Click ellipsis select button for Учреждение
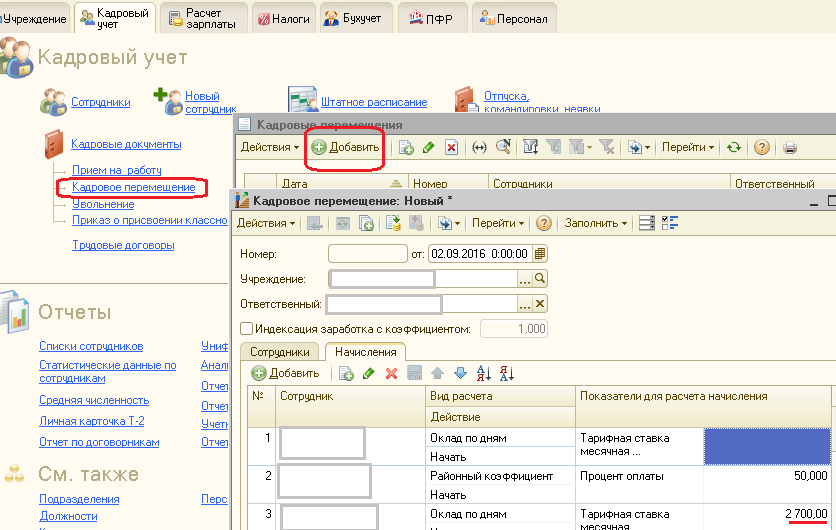 click(525, 279)
